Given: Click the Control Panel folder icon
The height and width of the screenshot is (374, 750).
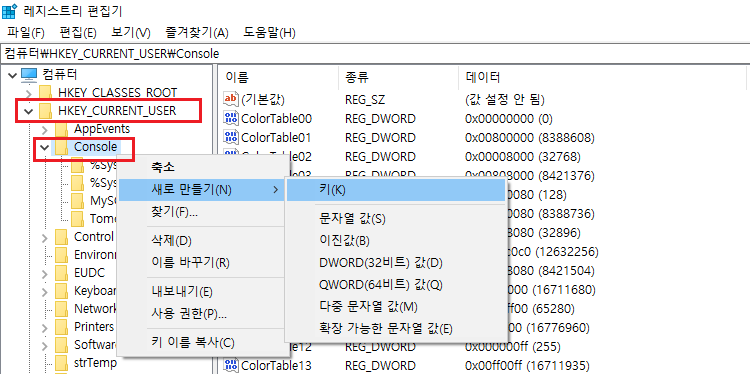Looking at the screenshot, I should [62, 237].
